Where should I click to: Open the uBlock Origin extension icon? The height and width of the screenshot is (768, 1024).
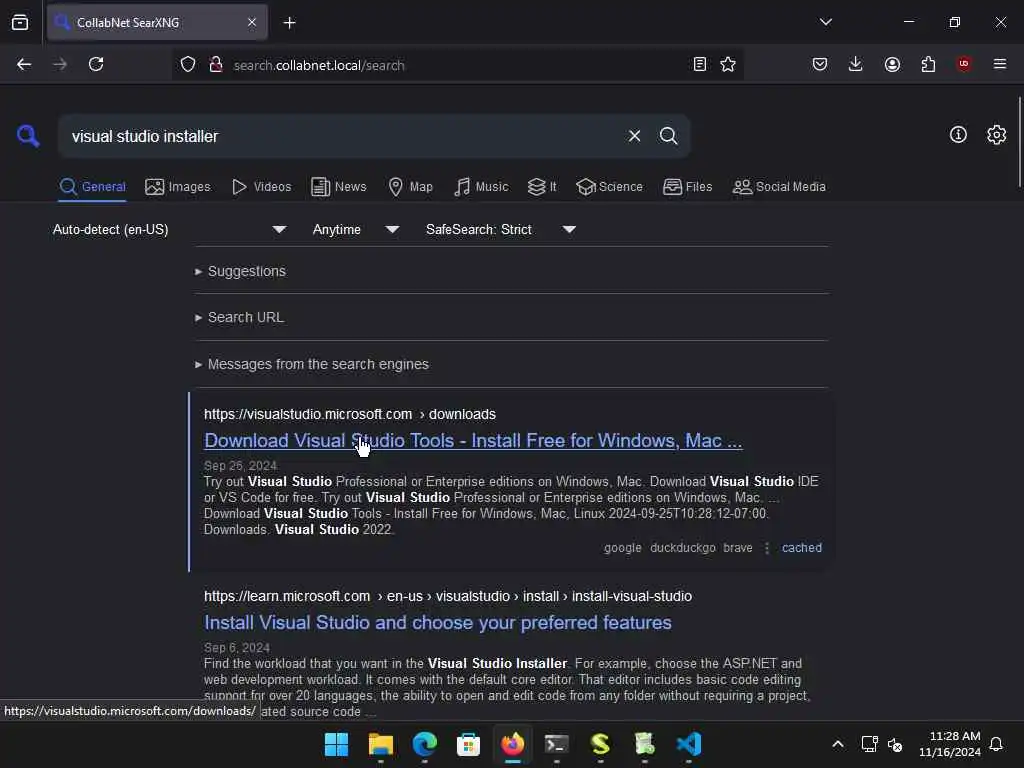tap(964, 64)
